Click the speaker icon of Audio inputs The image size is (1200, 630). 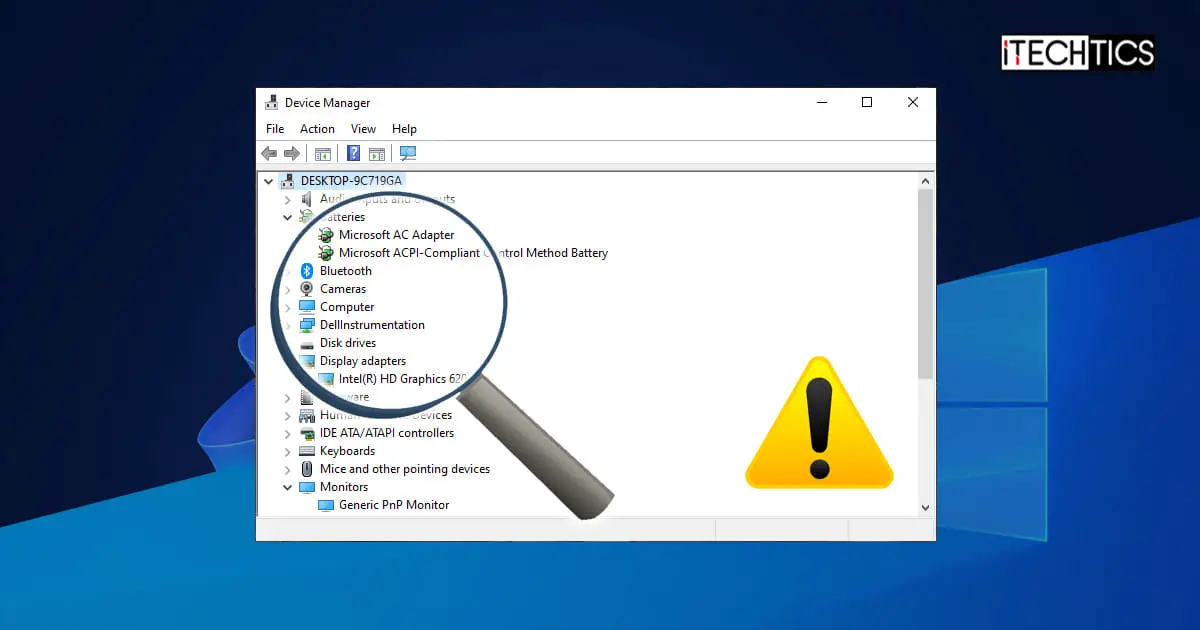click(x=307, y=199)
